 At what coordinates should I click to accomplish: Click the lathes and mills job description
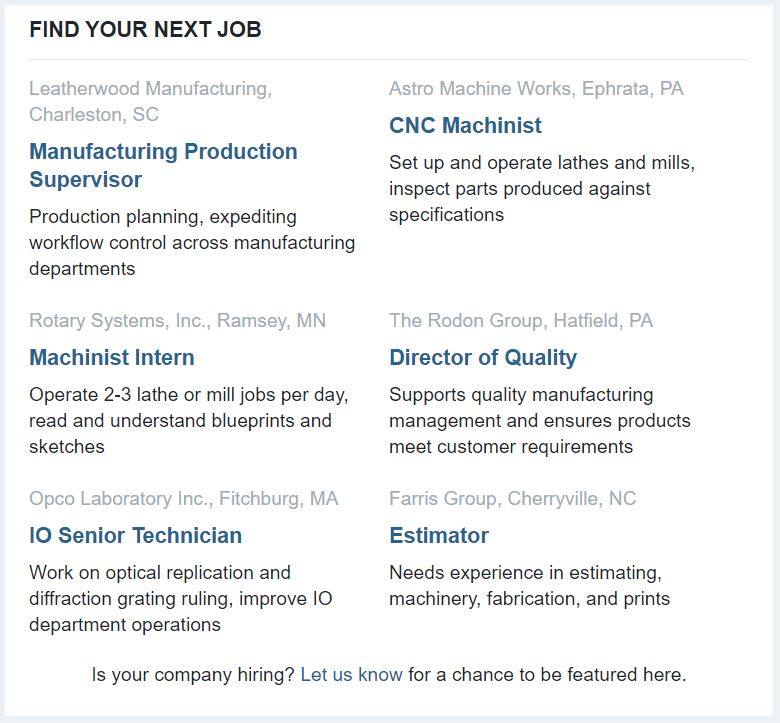pos(541,189)
